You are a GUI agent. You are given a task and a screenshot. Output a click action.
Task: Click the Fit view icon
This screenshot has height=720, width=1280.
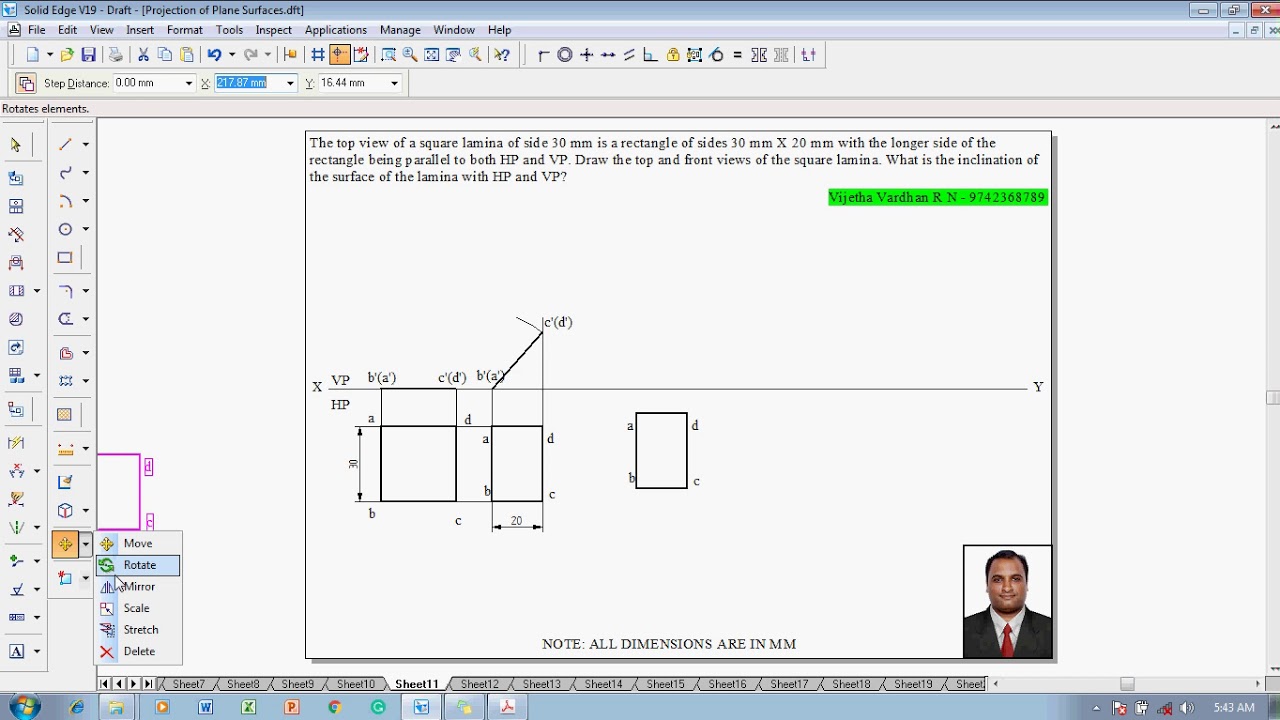click(432, 55)
